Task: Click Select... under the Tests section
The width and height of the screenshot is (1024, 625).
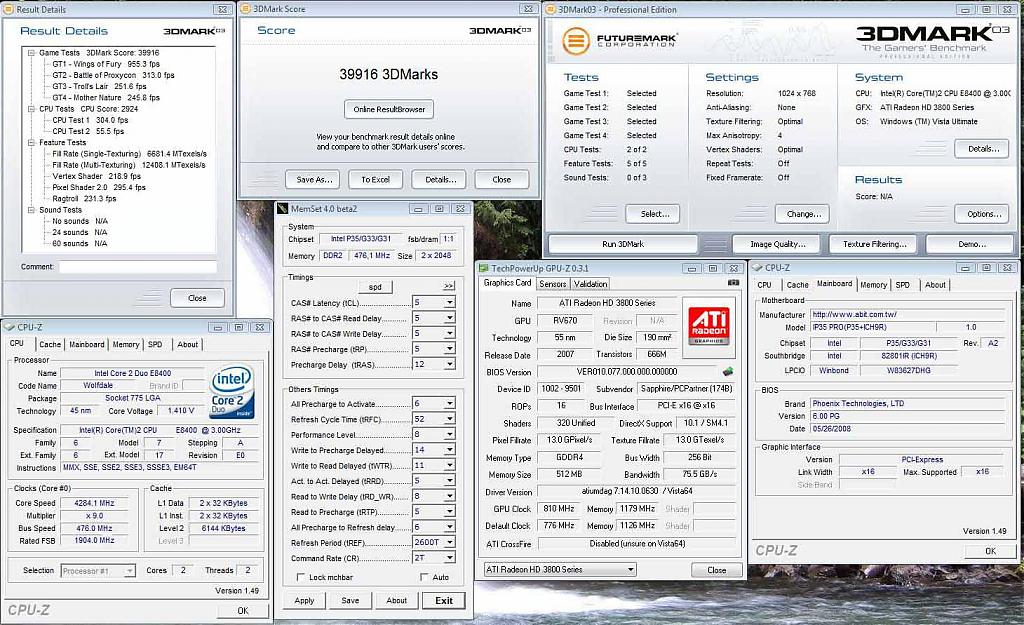Action: pos(654,214)
